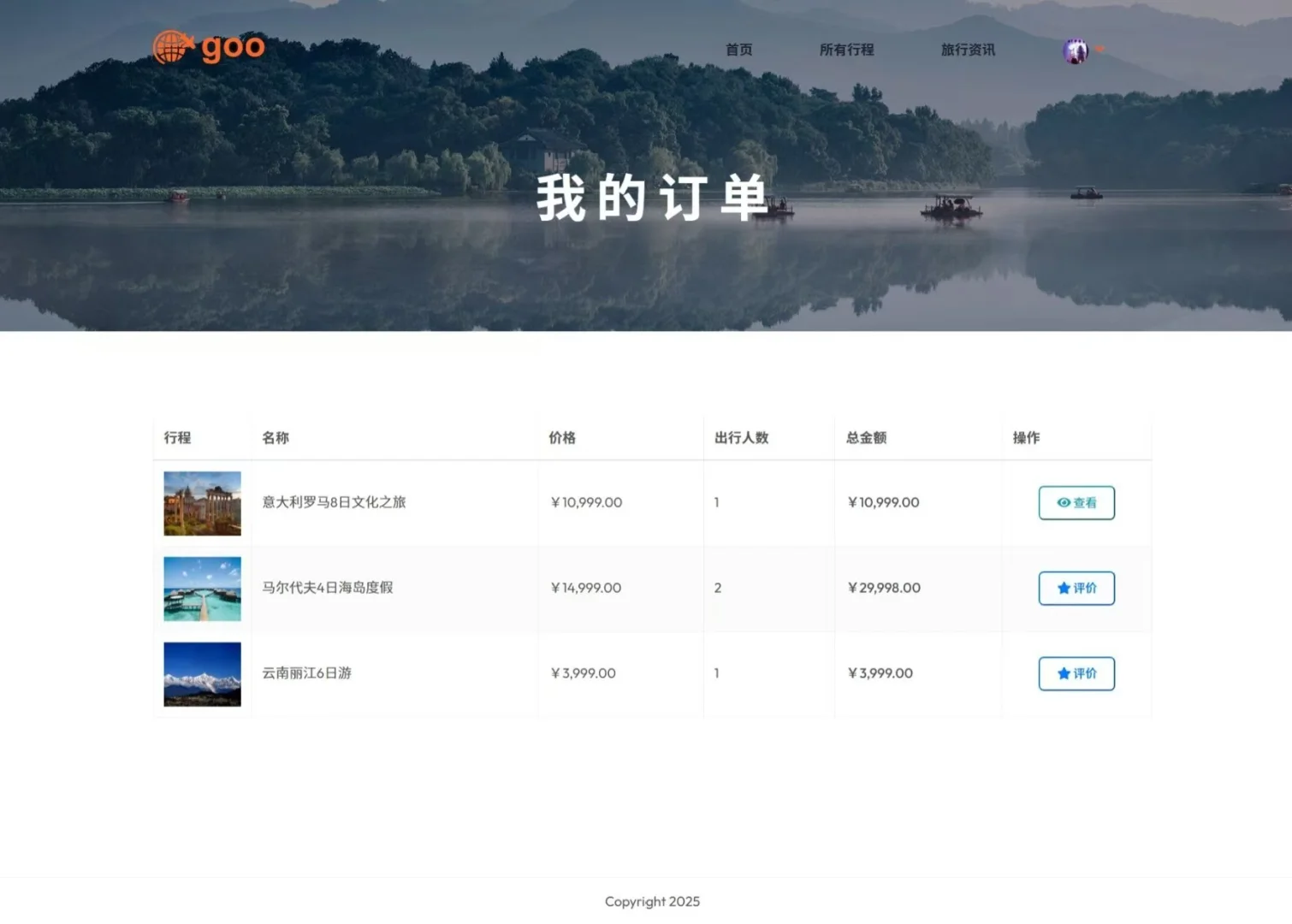The image size is (1292, 924).
Task: Click the circular profile picture in the header
Action: [x=1075, y=50]
